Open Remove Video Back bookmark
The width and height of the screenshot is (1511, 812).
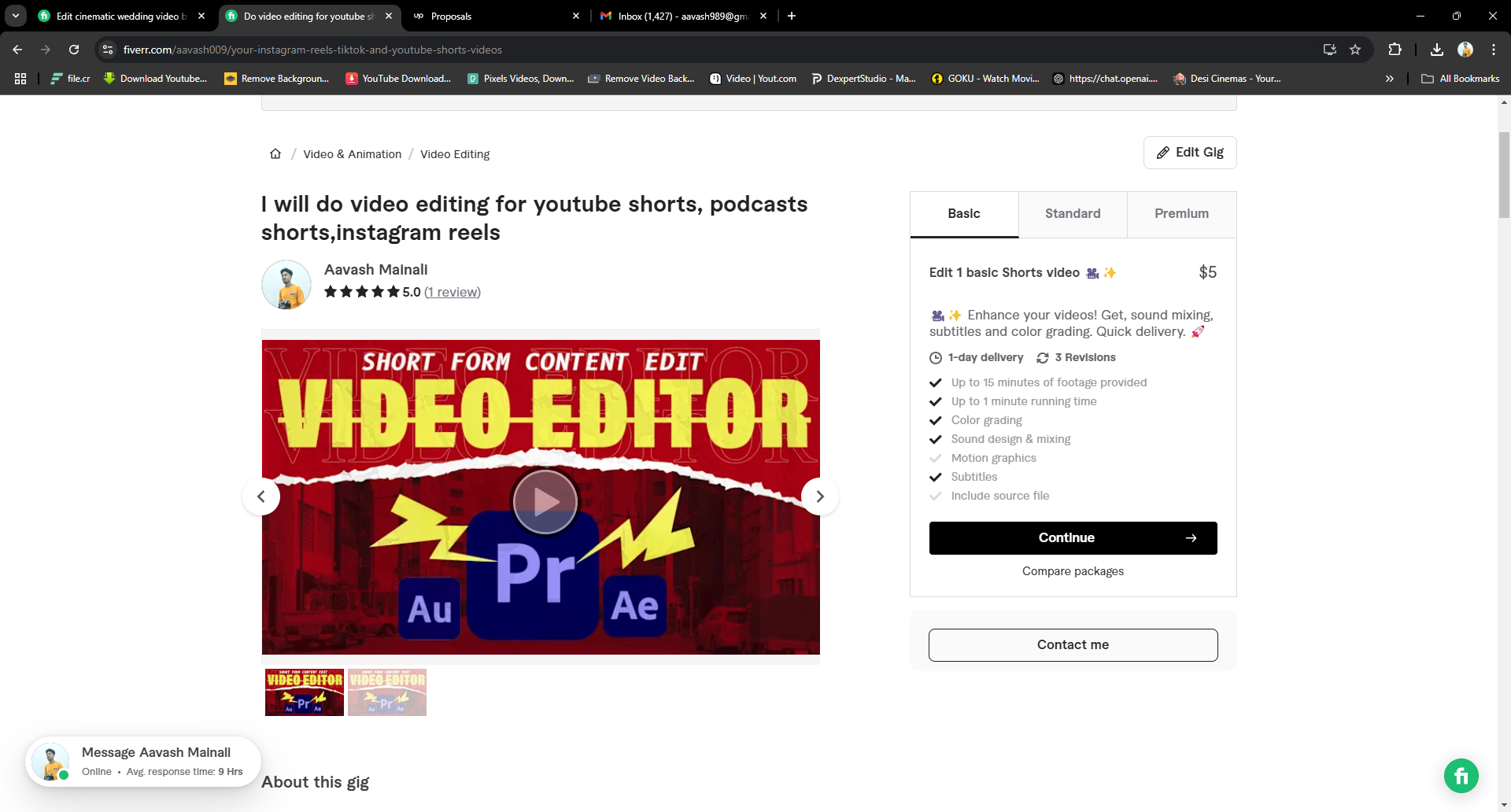pyautogui.click(x=641, y=79)
